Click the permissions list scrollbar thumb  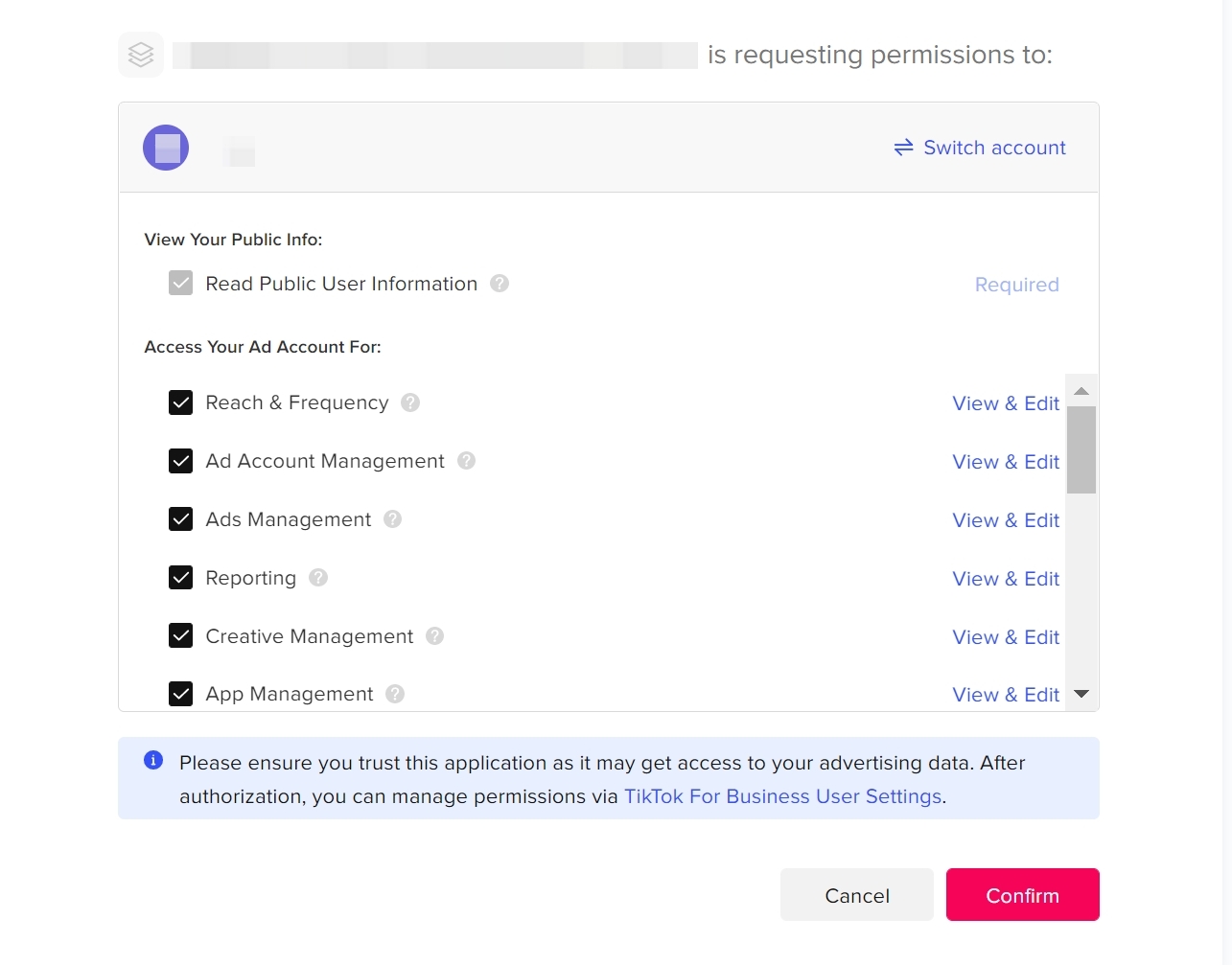(x=1081, y=449)
